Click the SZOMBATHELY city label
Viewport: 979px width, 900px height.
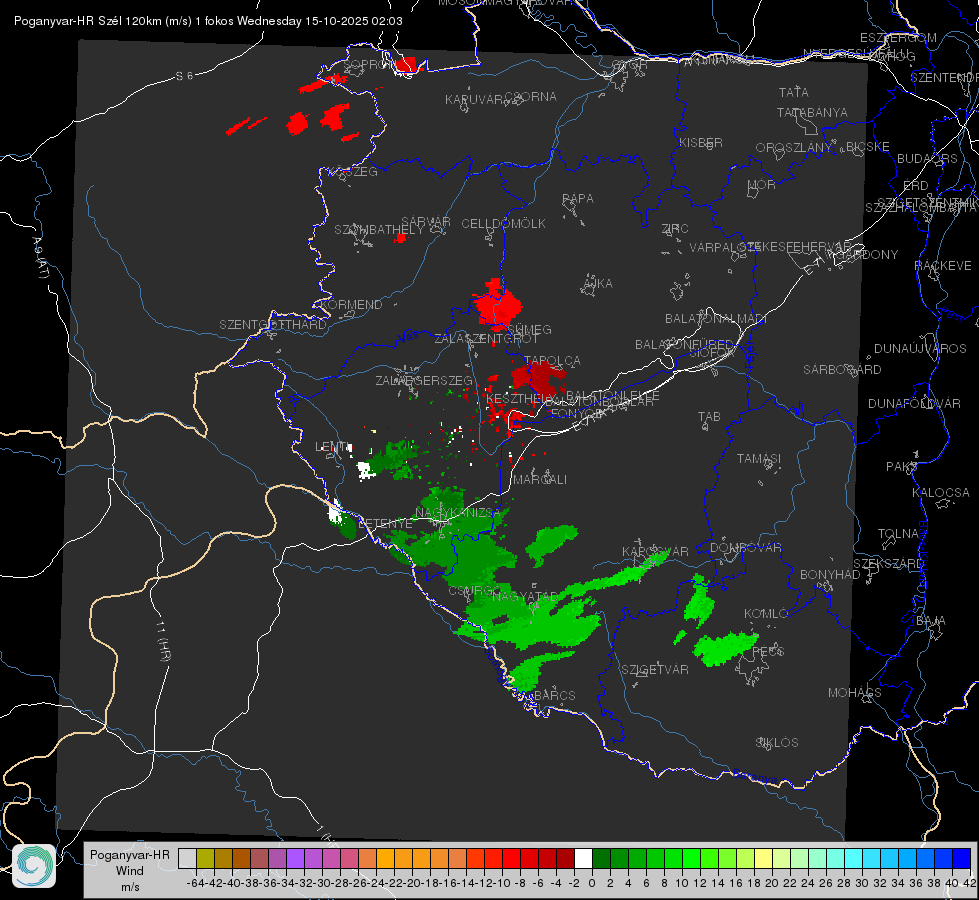pos(379,229)
